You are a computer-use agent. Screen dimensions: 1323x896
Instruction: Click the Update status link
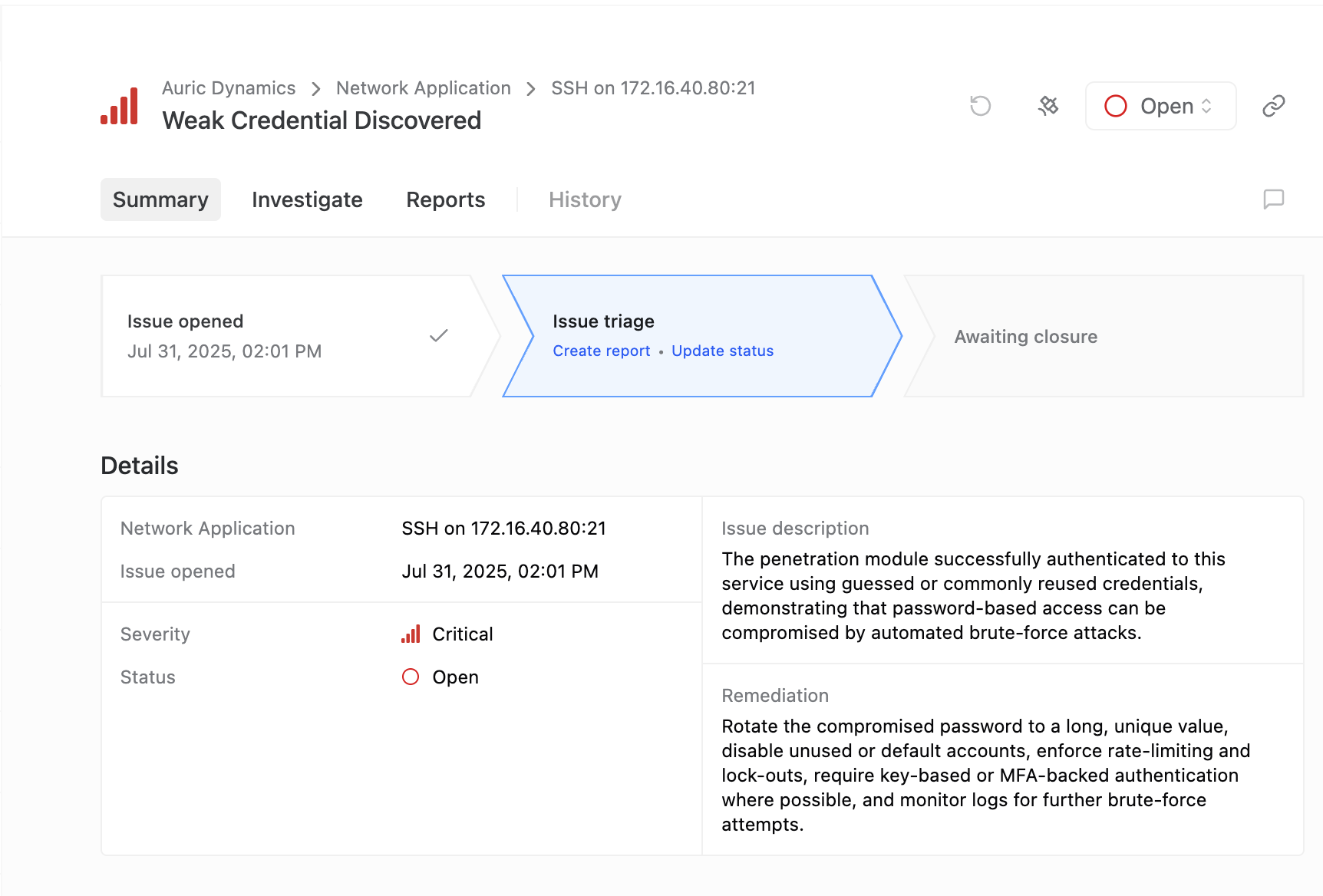click(x=722, y=351)
